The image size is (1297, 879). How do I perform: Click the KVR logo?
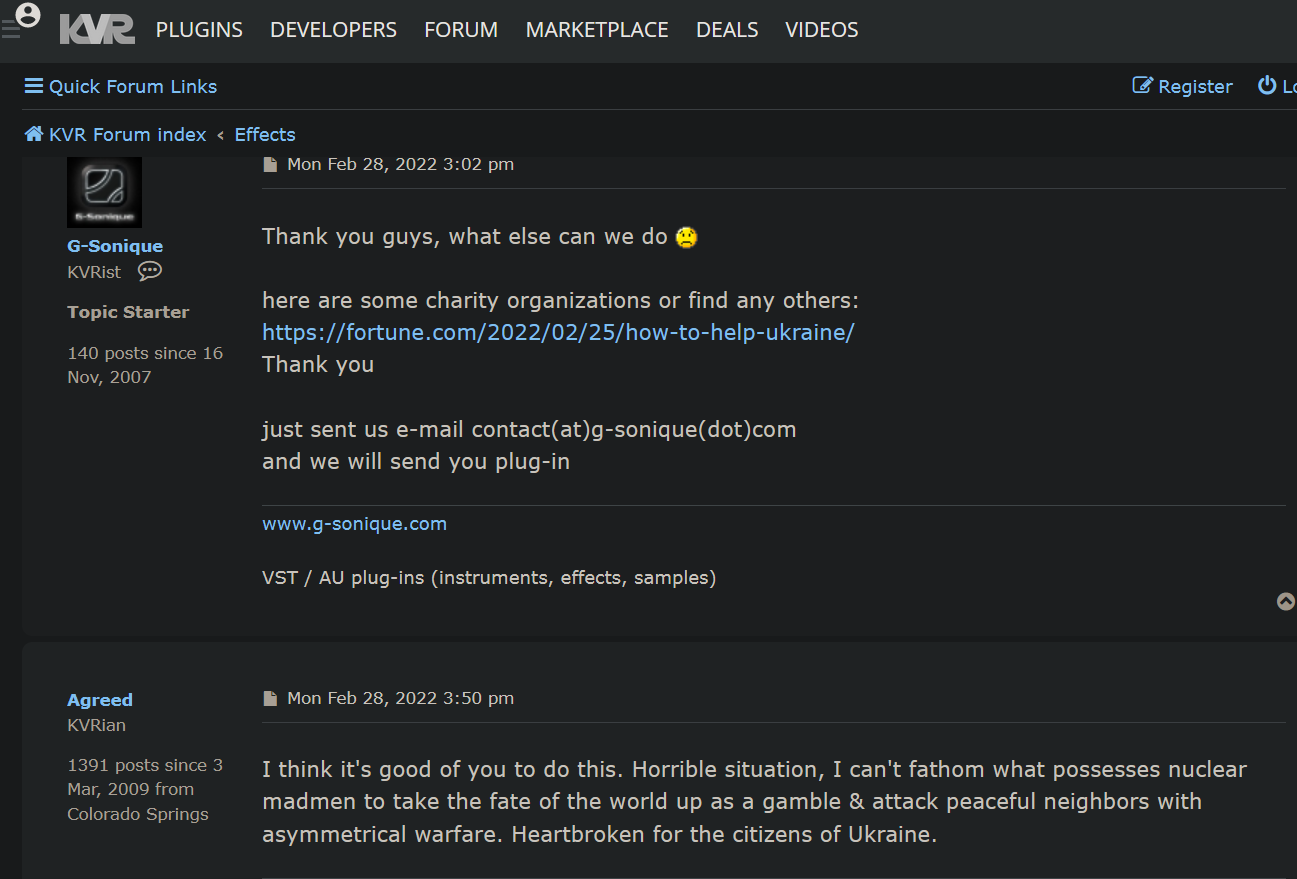pos(97,30)
